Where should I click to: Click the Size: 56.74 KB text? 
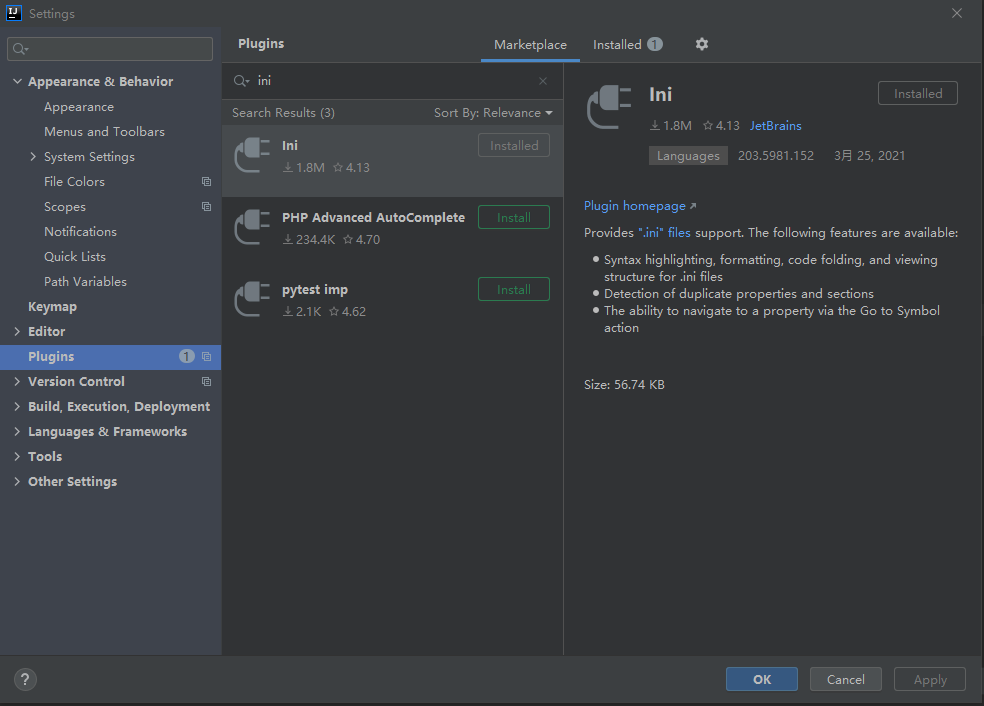pos(624,385)
